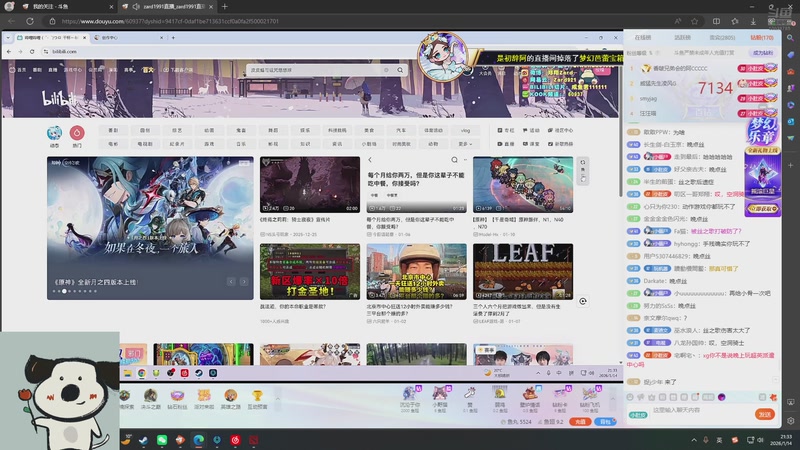
Task: Open the Edge sidebar Outlook icon
Action: coord(790,121)
